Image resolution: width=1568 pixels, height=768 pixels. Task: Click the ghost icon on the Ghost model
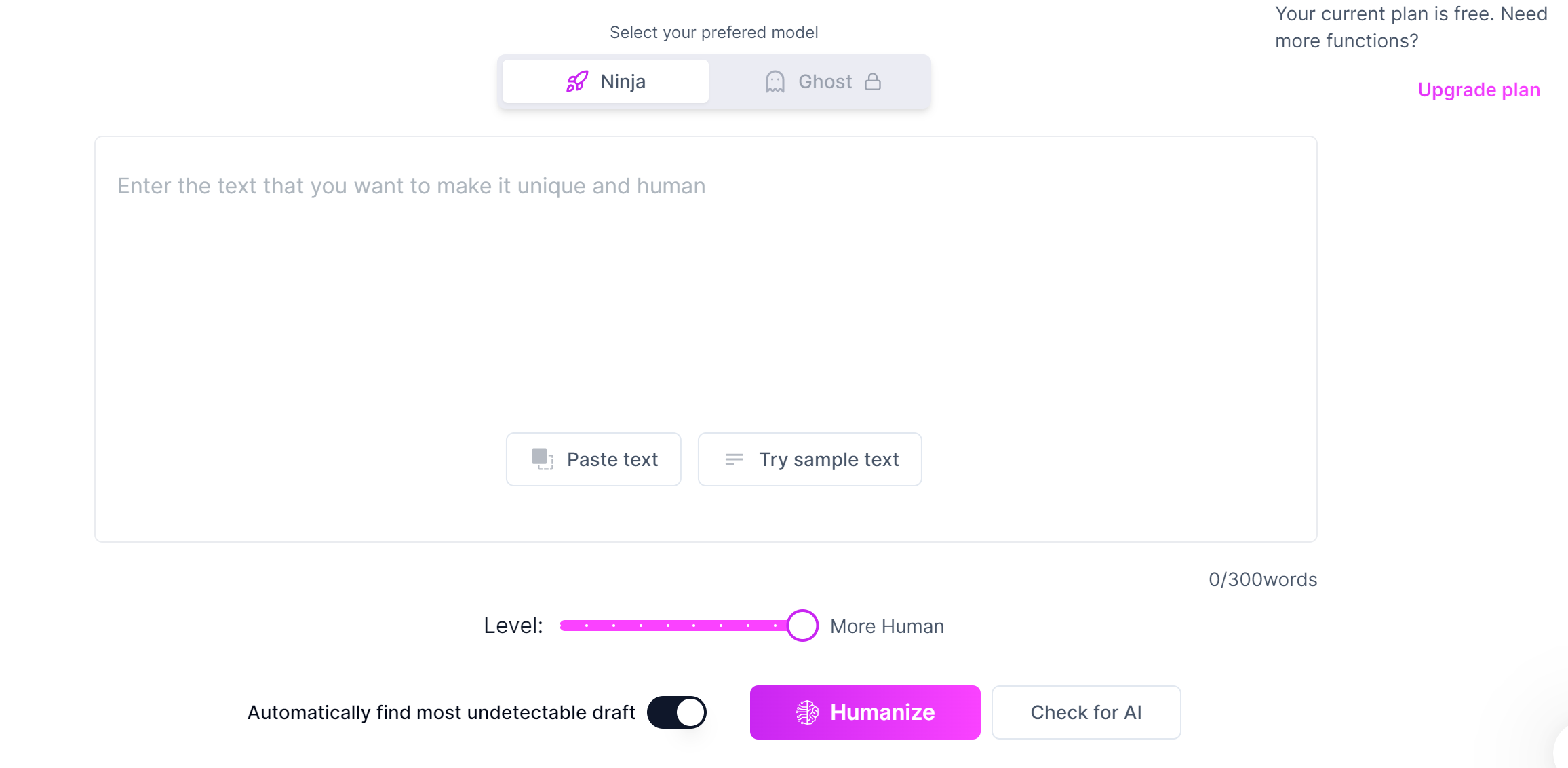[x=774, y=81]
